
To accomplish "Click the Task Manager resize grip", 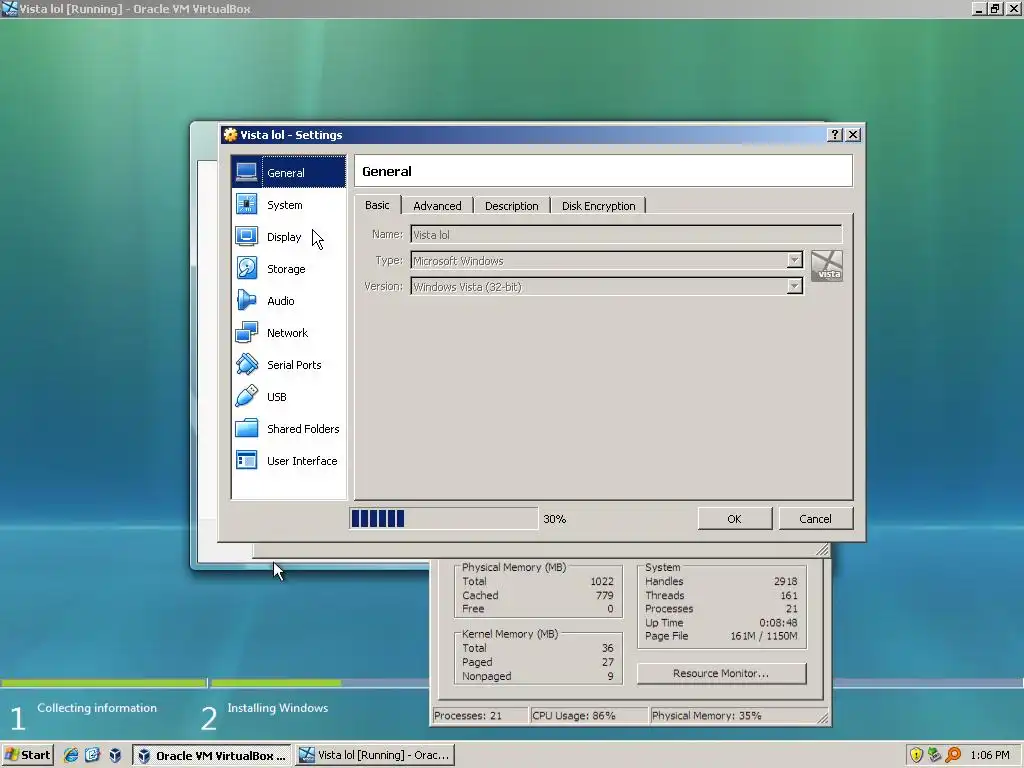I will 823,718.
